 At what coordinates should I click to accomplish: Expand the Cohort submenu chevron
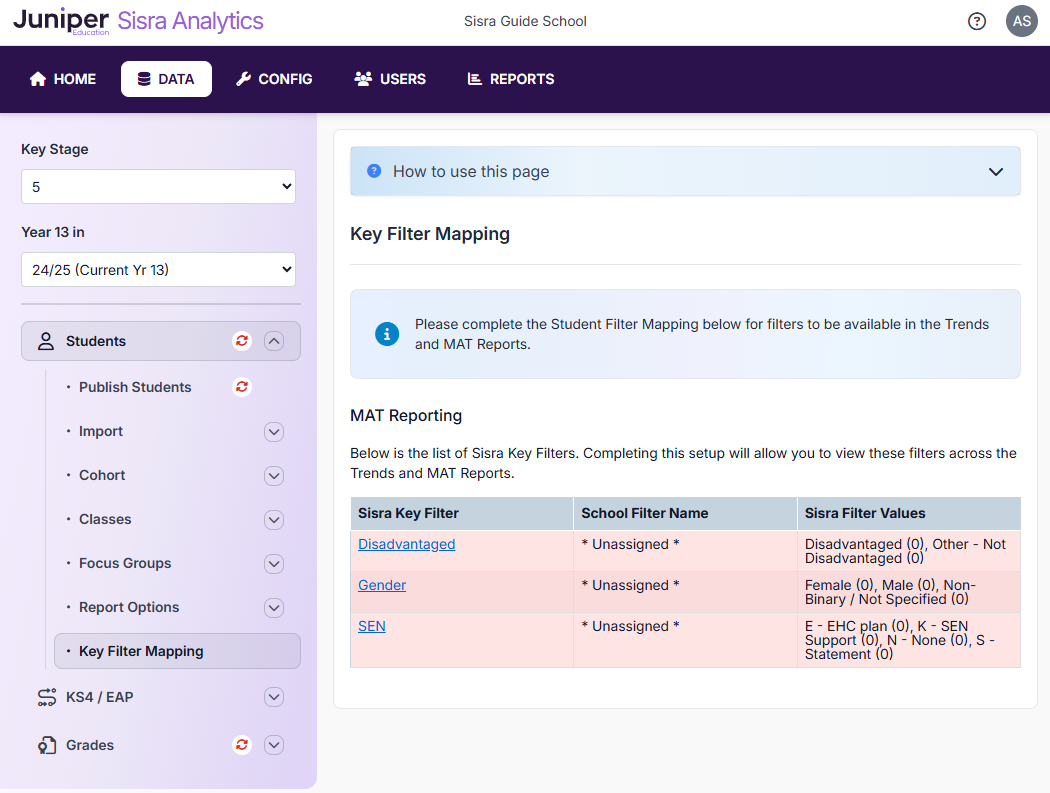point(274,476)
